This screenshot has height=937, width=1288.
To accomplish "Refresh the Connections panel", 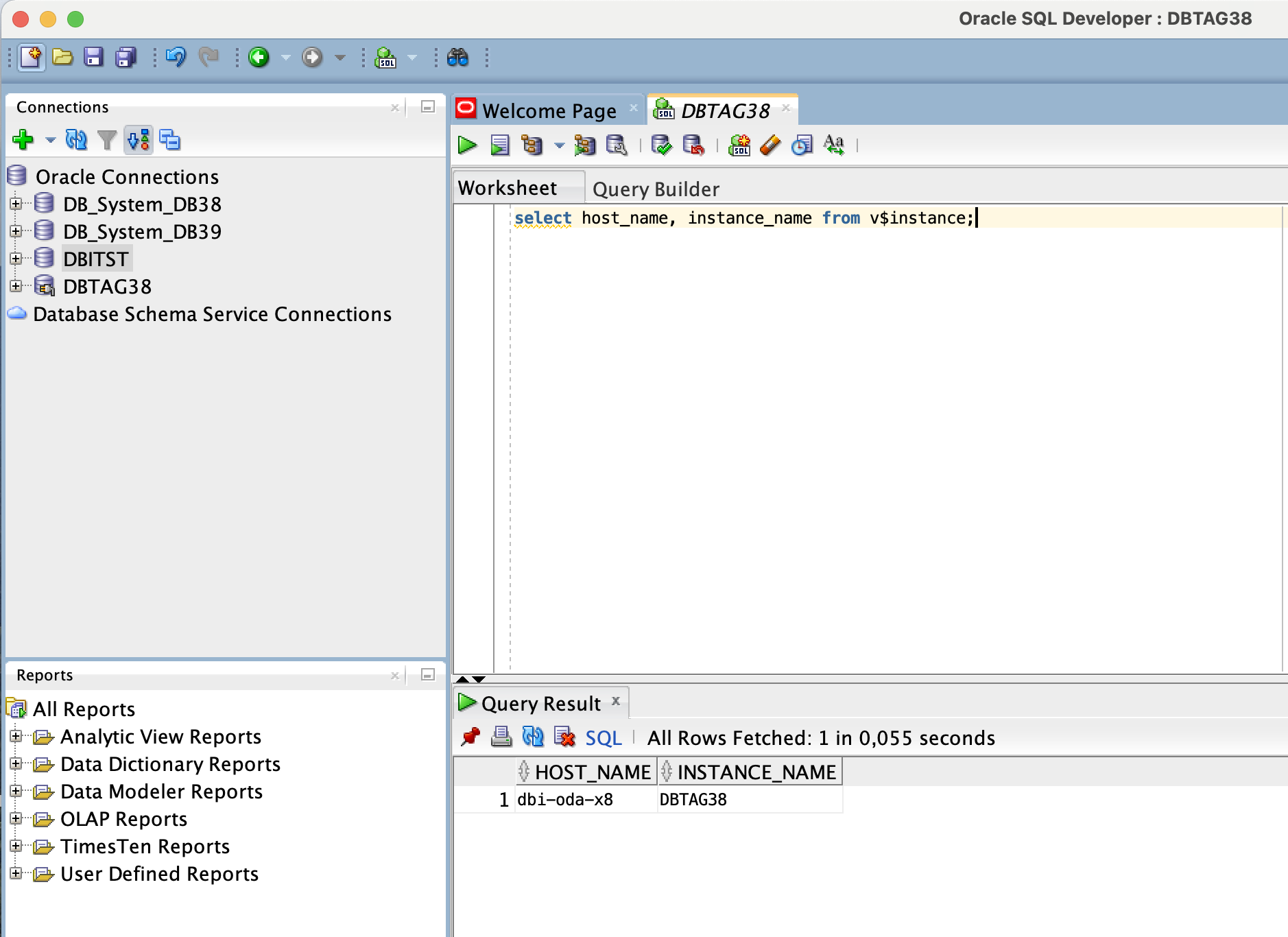I will click(76, 140).
